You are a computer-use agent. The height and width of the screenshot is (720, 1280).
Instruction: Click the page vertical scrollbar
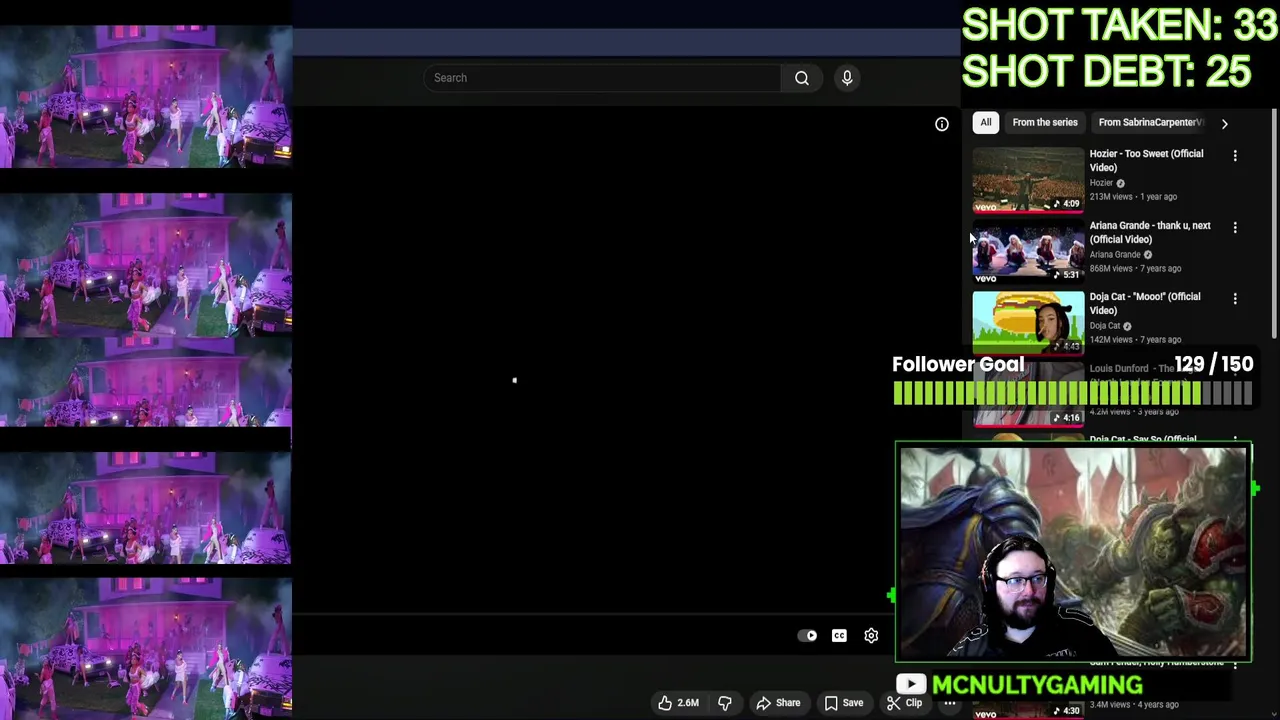(1273, 225)
